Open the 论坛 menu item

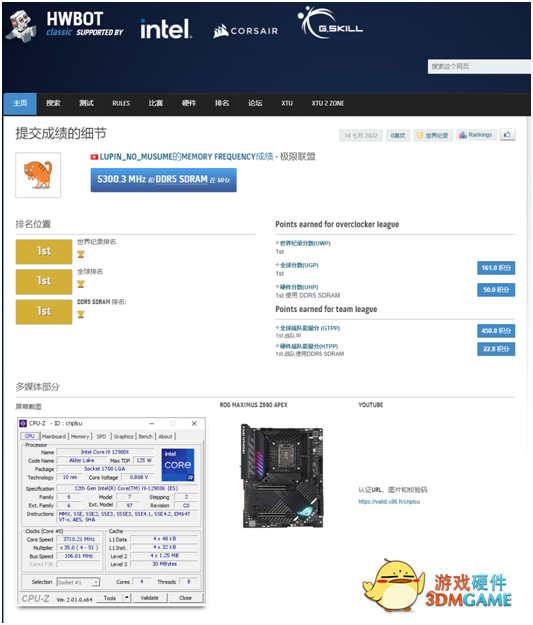255,104
